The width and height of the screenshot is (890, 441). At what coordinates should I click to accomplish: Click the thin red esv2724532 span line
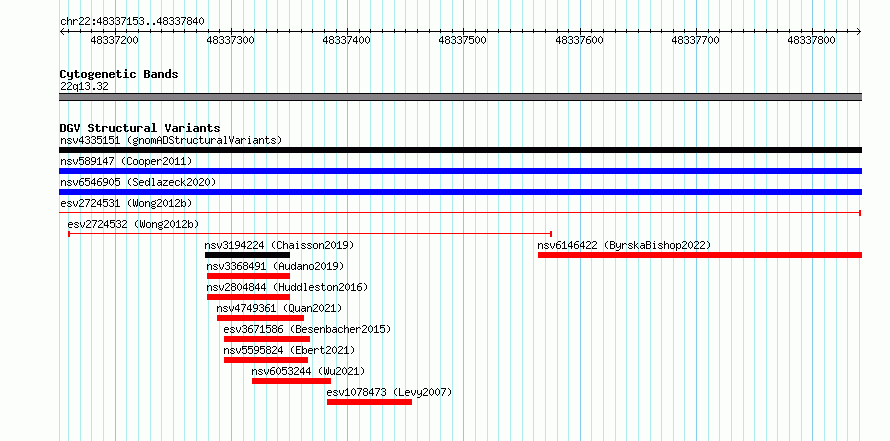[x=310, y=233]
